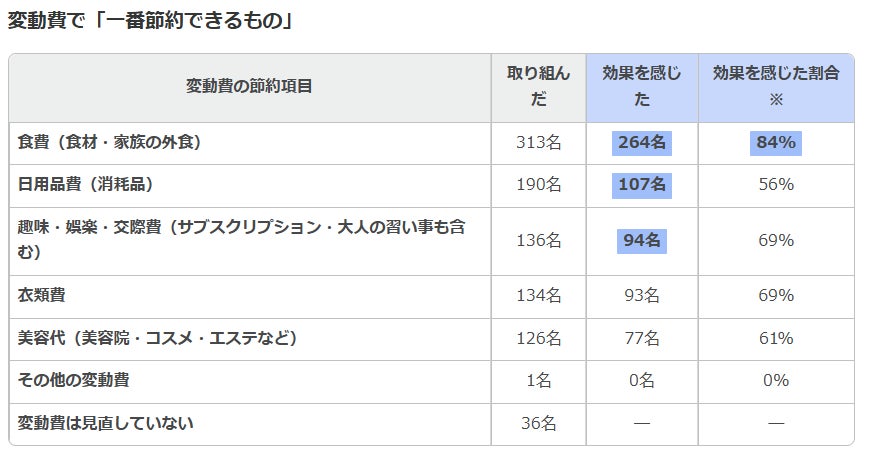The width and height of the screenshot is (871, 457).
Task: Select the 衣類費 row label
Action: 42,296
